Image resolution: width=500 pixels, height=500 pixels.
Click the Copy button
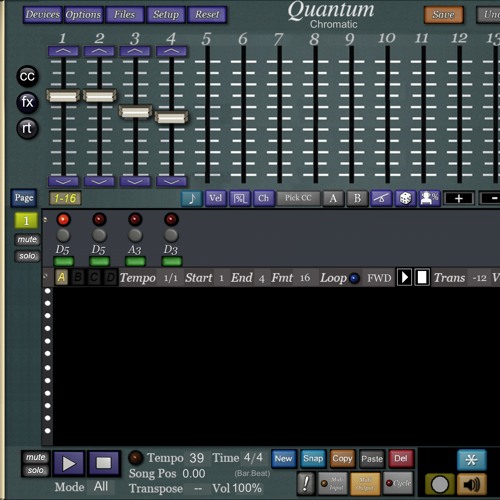(342, 459)
